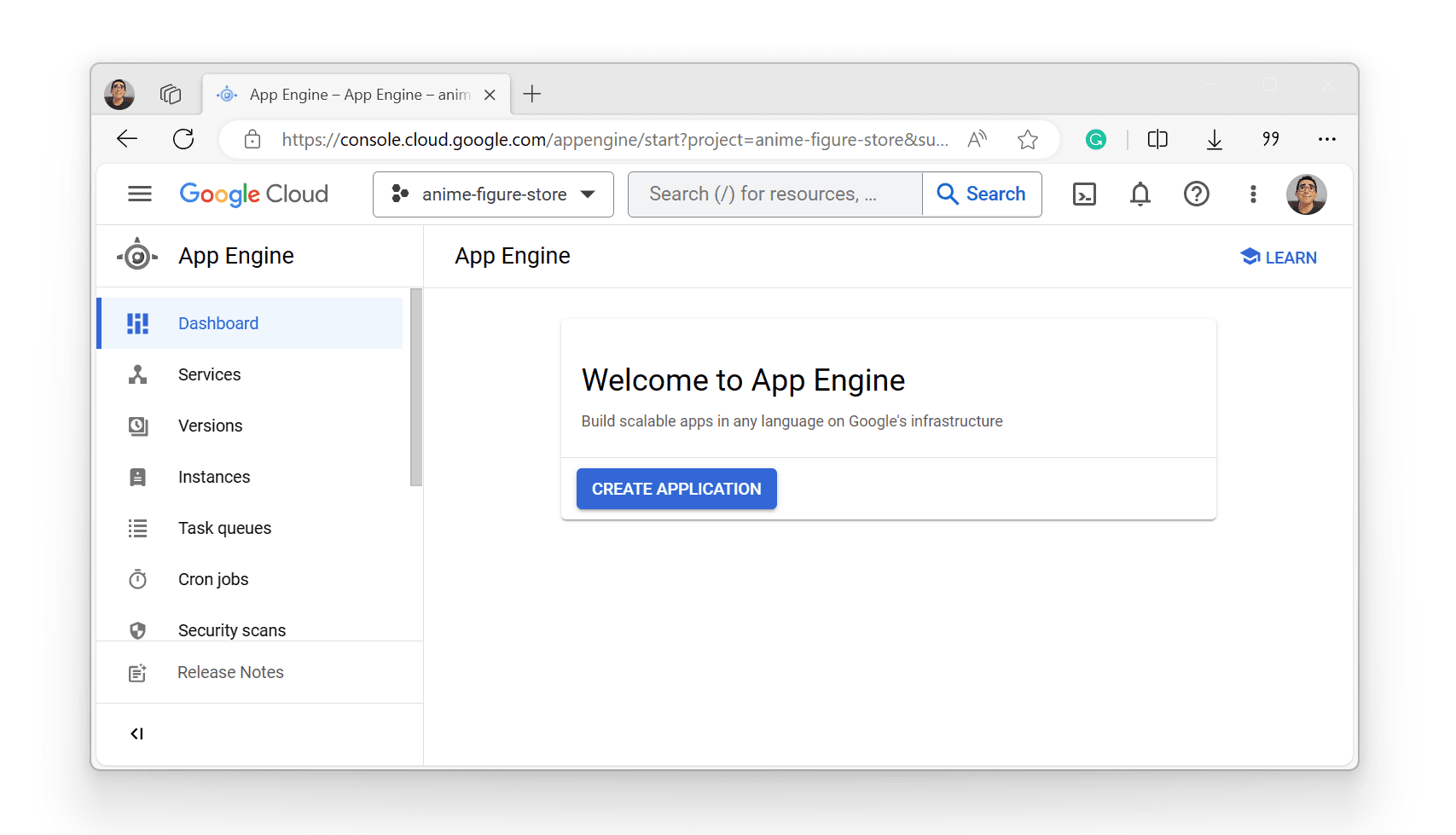Reload the page with refresh icon

coord(183,139)
